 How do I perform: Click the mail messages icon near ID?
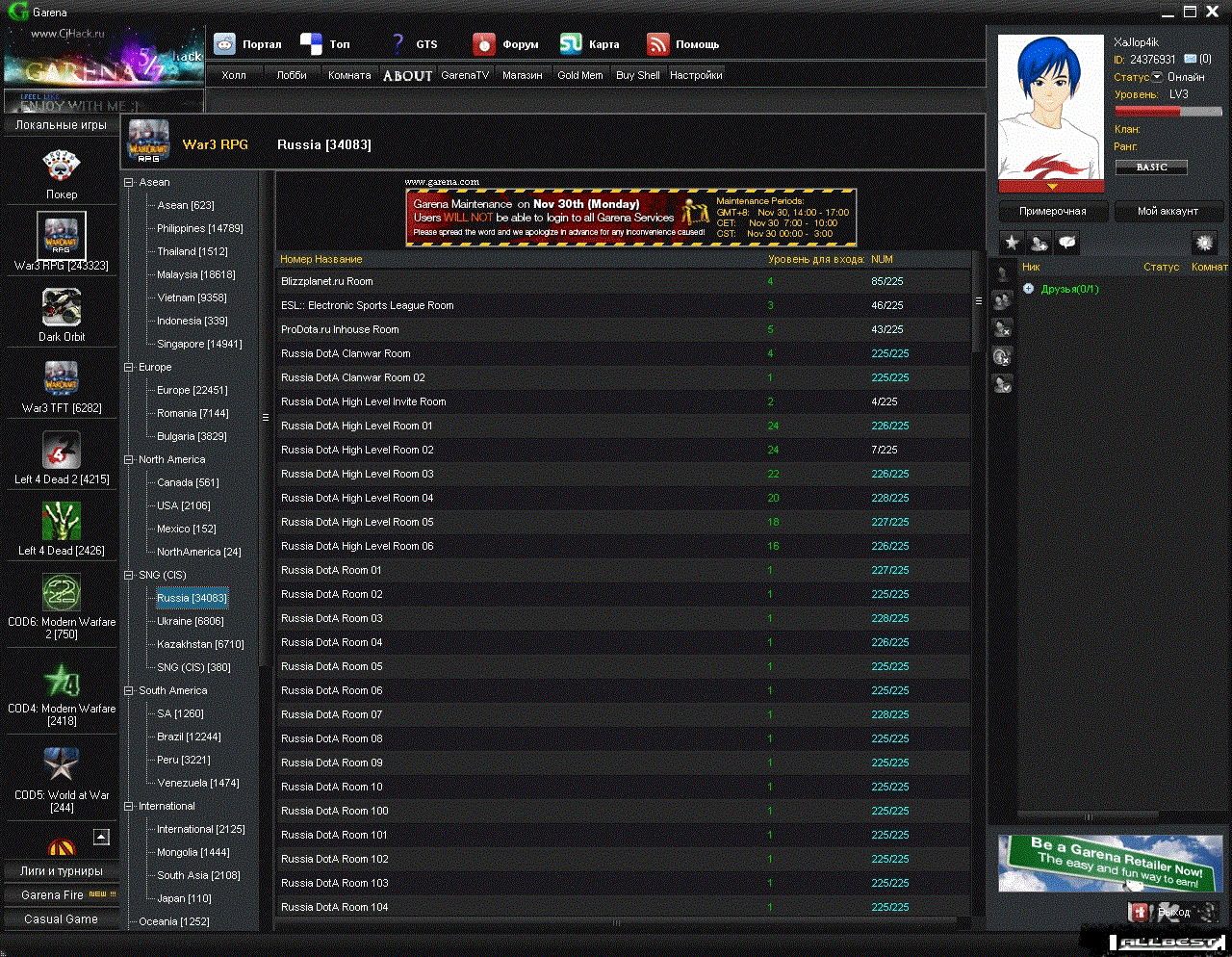coord(1191,60)
